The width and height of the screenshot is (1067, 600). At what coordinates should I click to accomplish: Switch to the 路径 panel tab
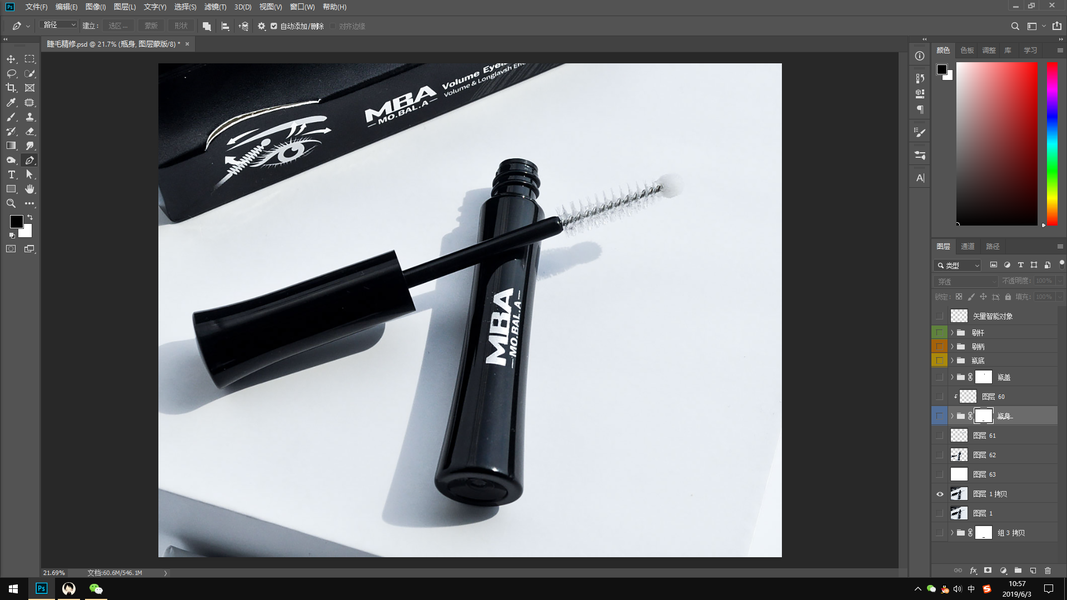(993, 246)
